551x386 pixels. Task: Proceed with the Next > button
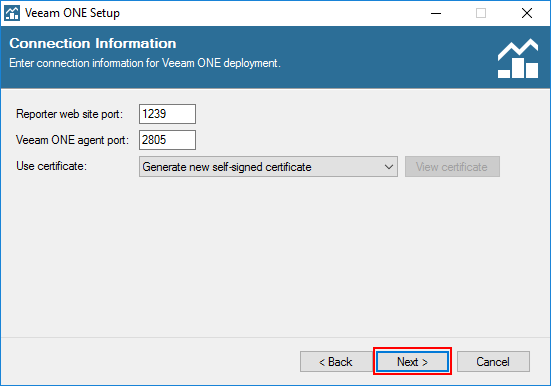click(412, 361)
